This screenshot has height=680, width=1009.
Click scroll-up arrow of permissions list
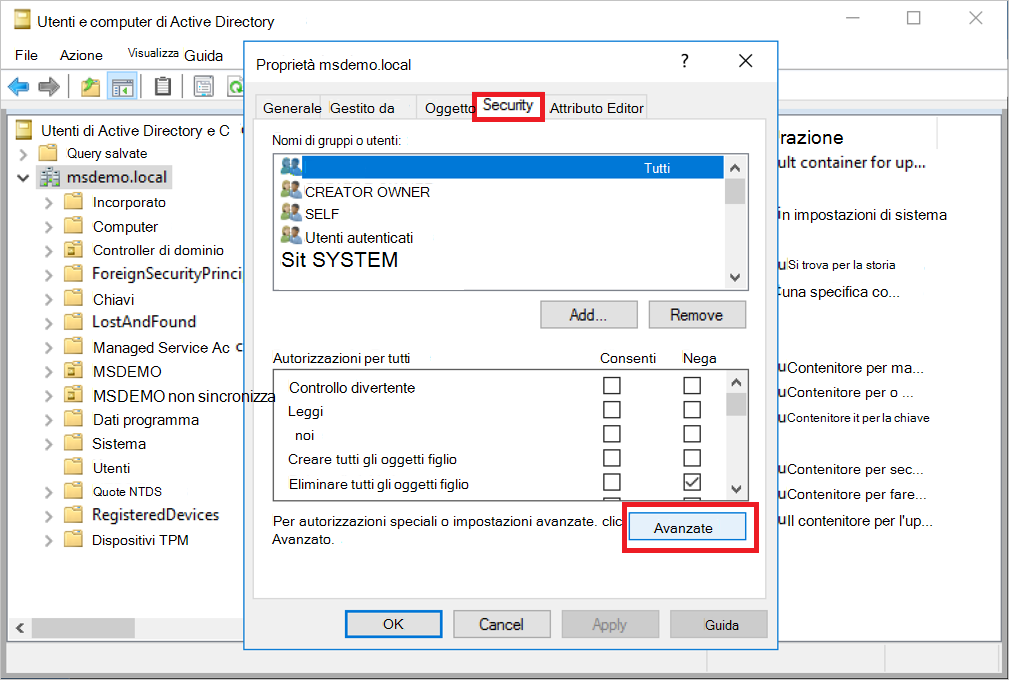pyautogui.click(x=736, y=382)
